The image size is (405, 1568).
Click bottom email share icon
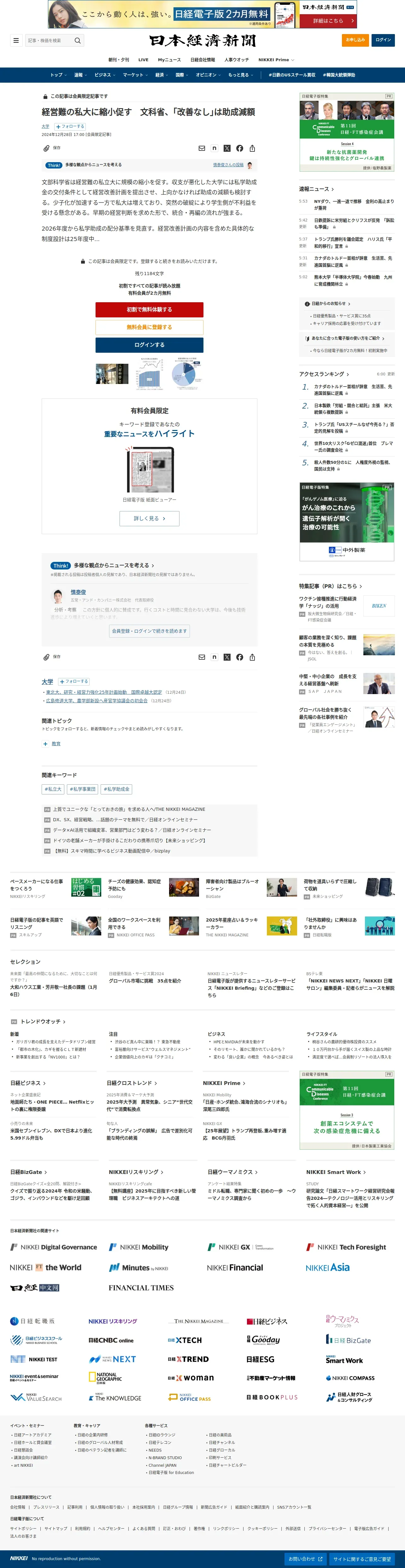tap(202, 657)
